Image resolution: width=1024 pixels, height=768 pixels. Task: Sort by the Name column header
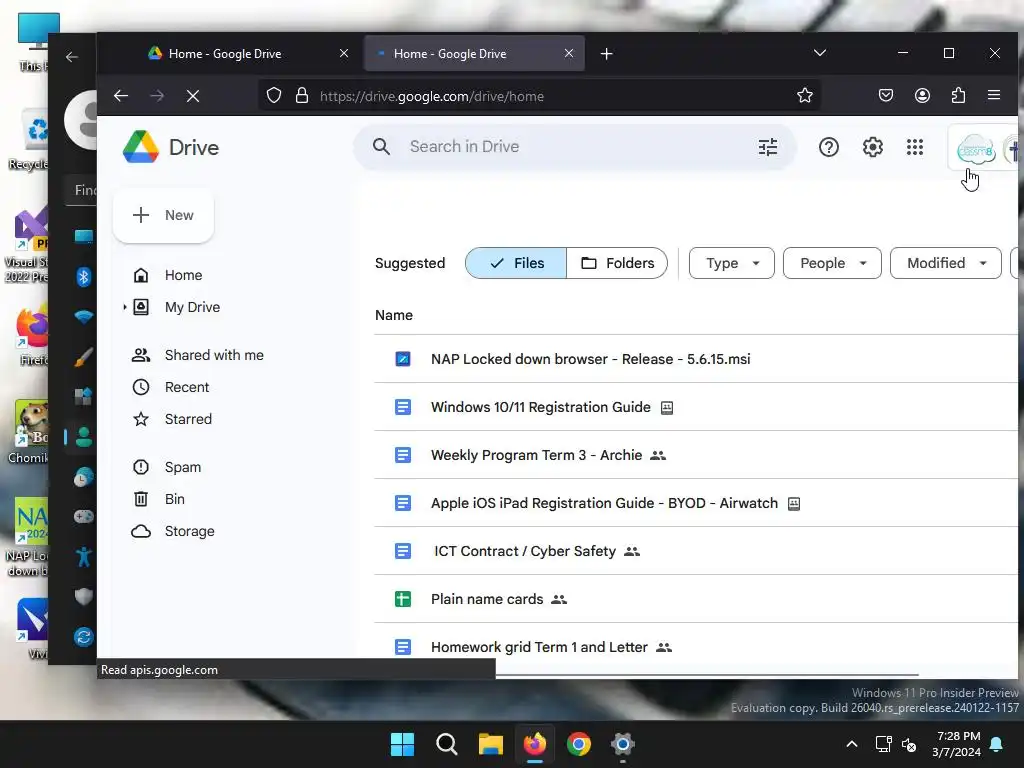tap(394, 315)
